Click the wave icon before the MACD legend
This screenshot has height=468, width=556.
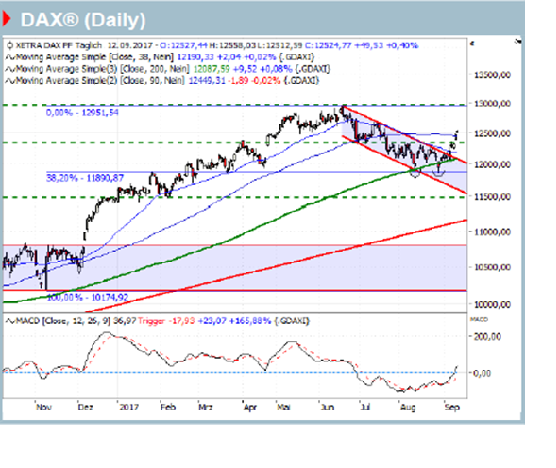[10, 321]
